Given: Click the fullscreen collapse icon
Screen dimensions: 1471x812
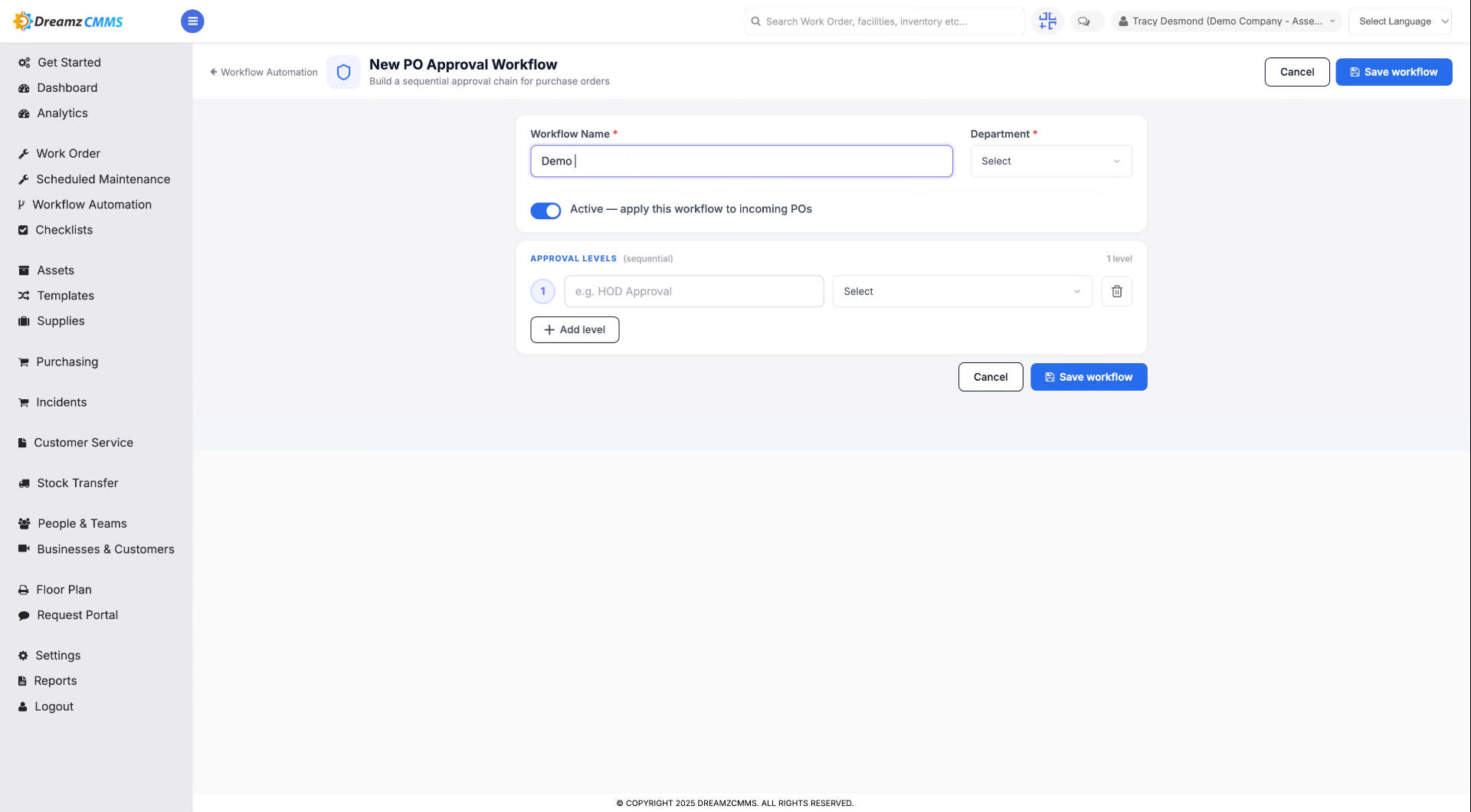Looking at the screenshot, I should (1047, 21).
